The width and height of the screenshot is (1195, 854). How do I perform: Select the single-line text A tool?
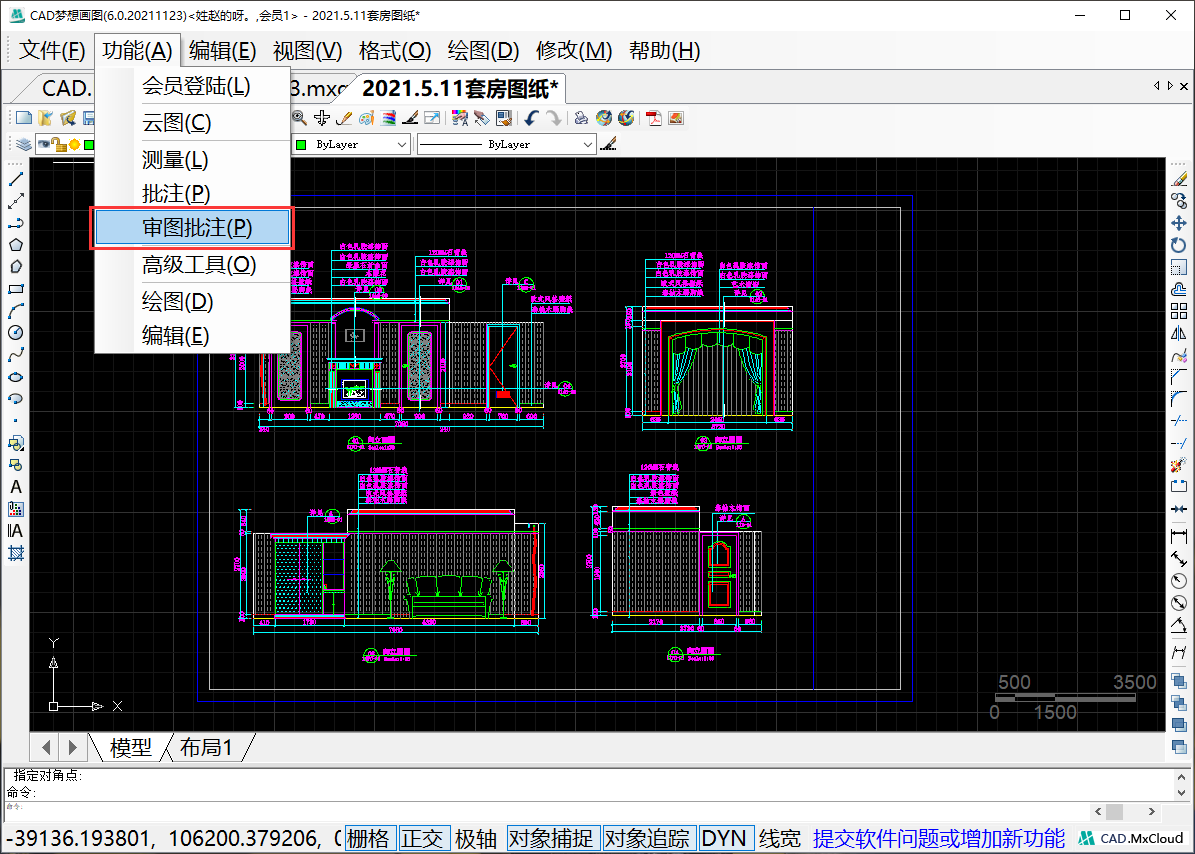pos(15,487)
